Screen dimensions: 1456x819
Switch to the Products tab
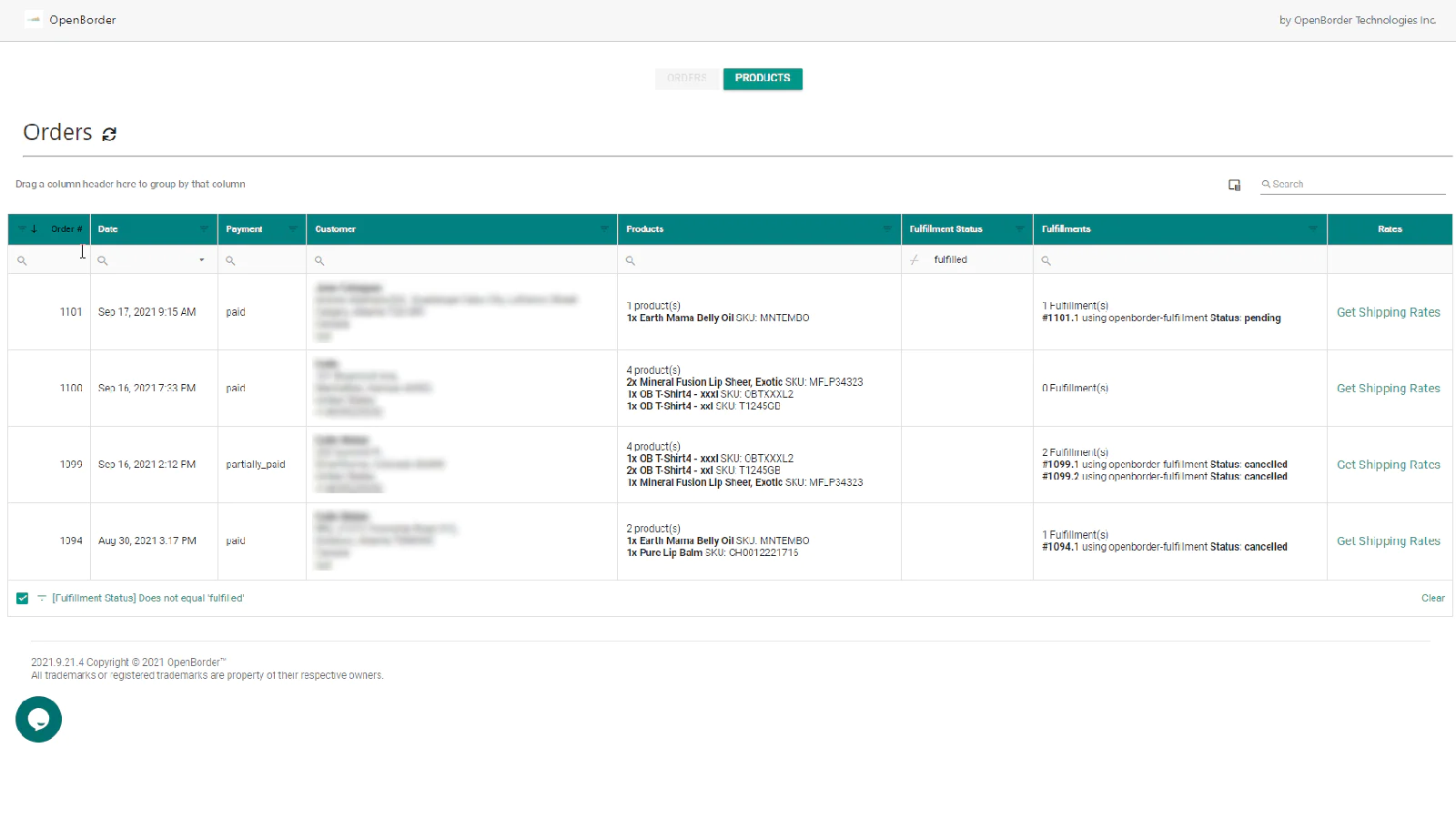point(763,78)
